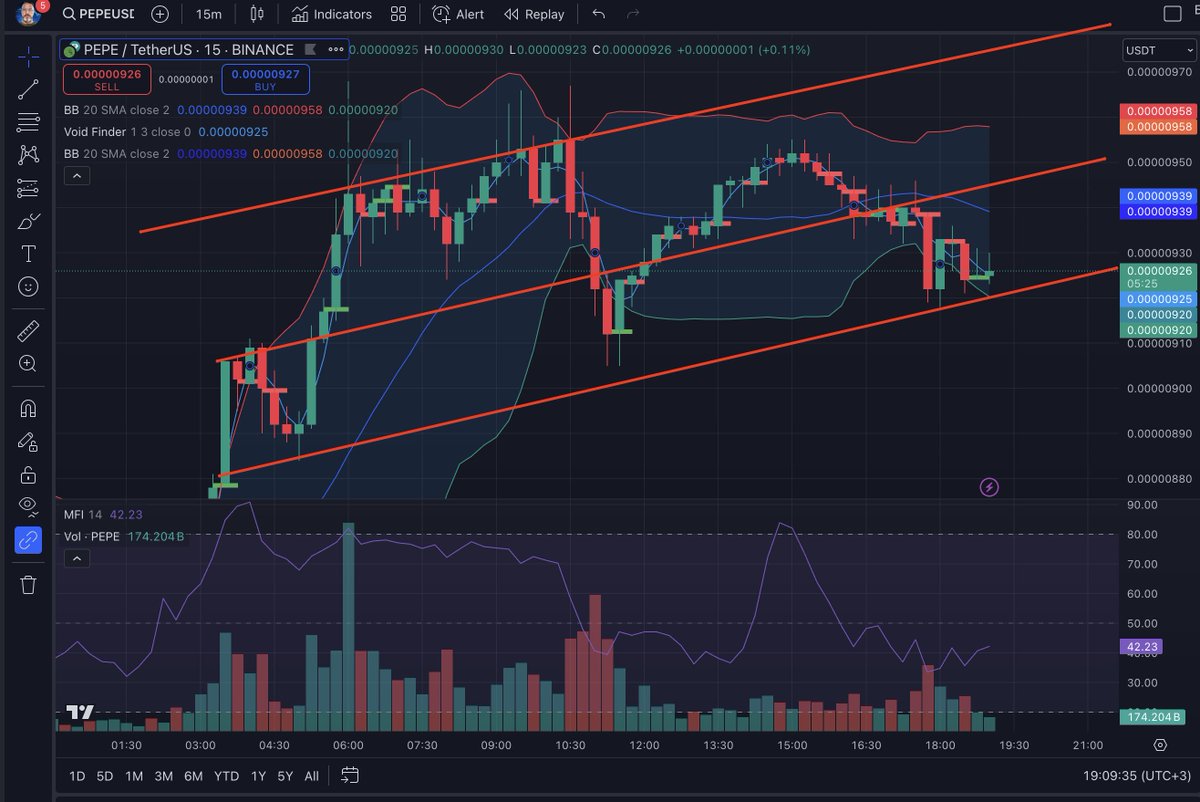Select the 5Y date range
1200x802 pixels.
285,775
